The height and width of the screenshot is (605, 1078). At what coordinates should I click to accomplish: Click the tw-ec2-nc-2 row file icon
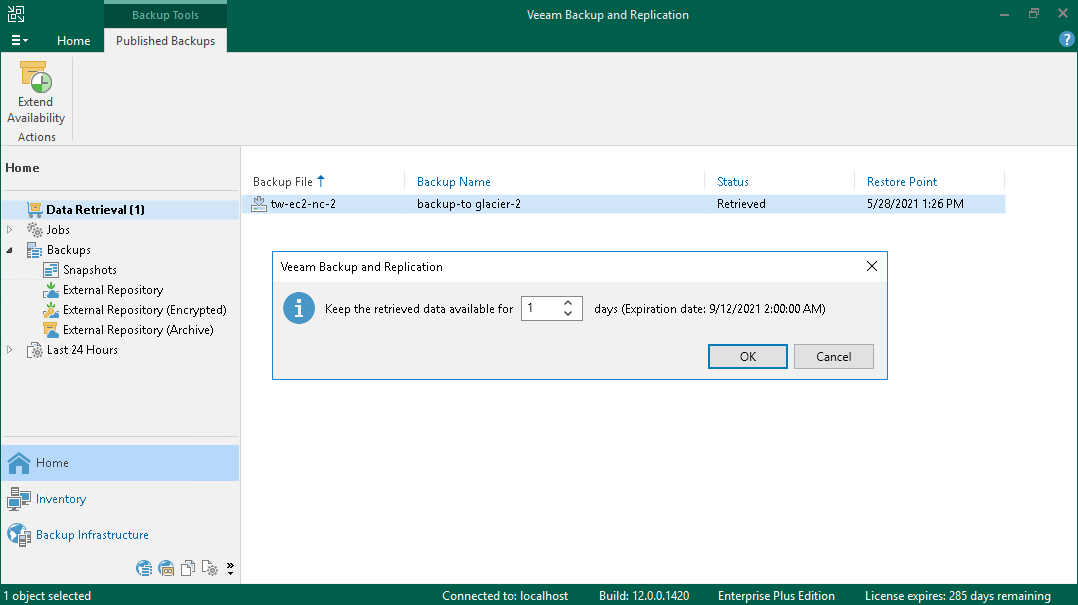(x=258, y=204)
